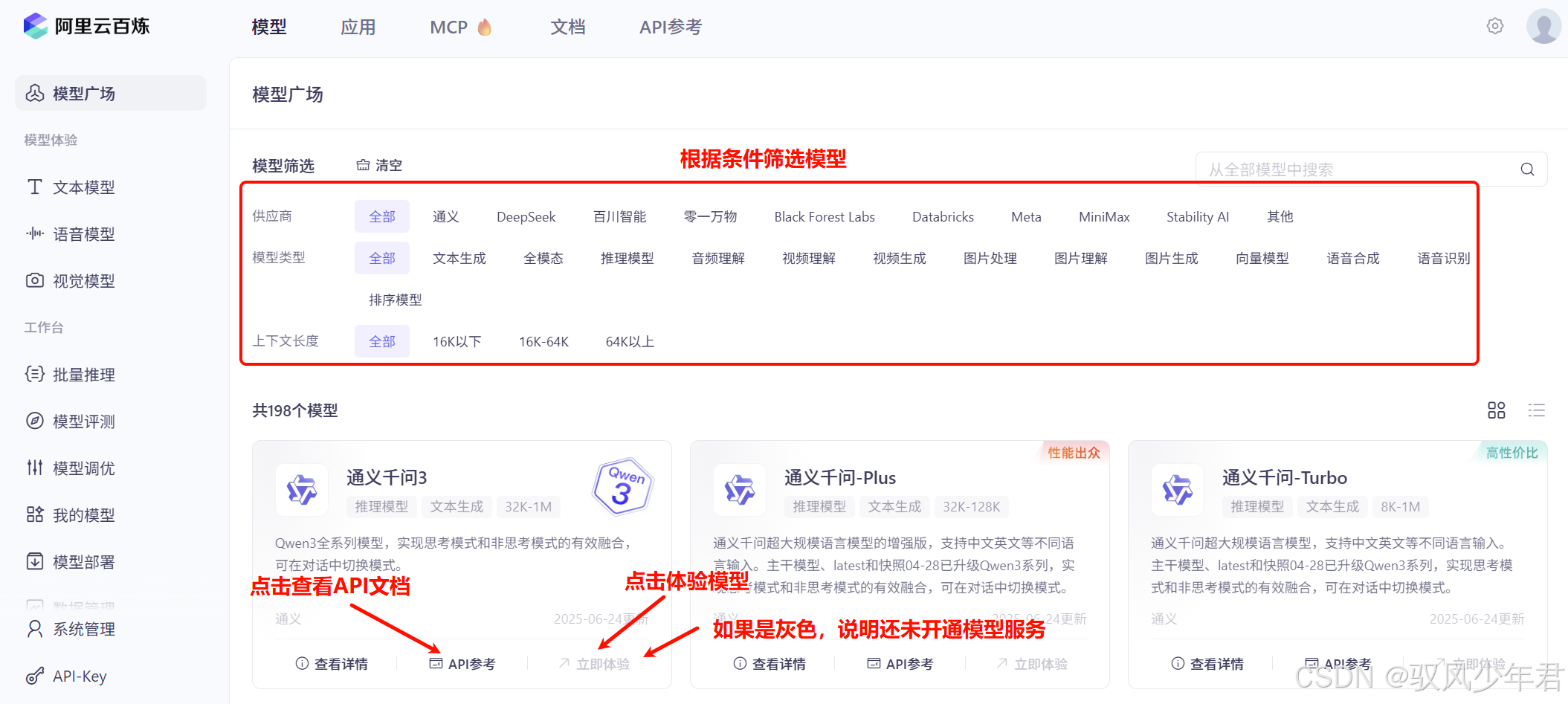Filter context length by 16K-64K

pos(543,341)
